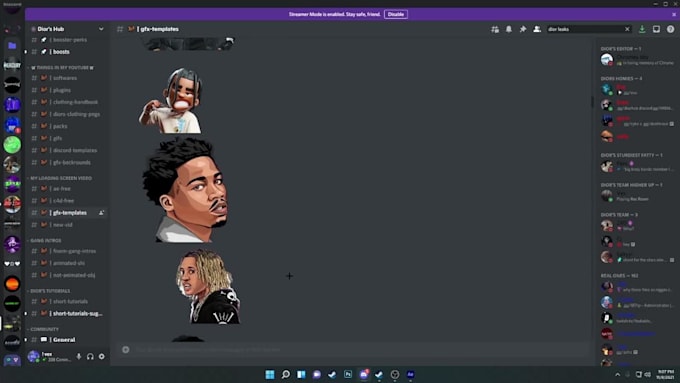Collapse COMMUNITY category
The width and height of the screenshot is (680, 383).
tap(43, 329)
